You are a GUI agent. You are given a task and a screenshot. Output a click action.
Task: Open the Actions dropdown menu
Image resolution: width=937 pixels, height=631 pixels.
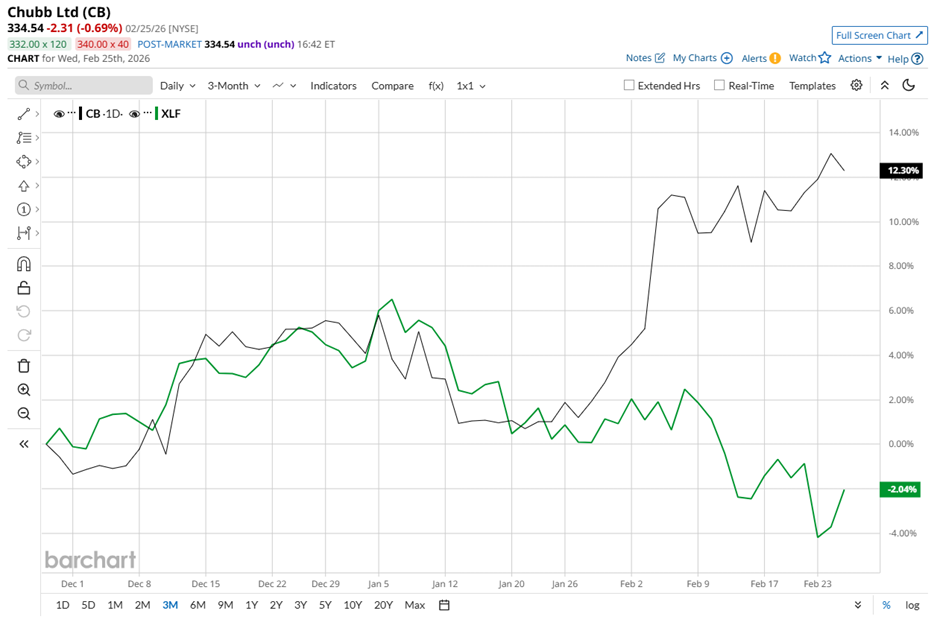860,58
